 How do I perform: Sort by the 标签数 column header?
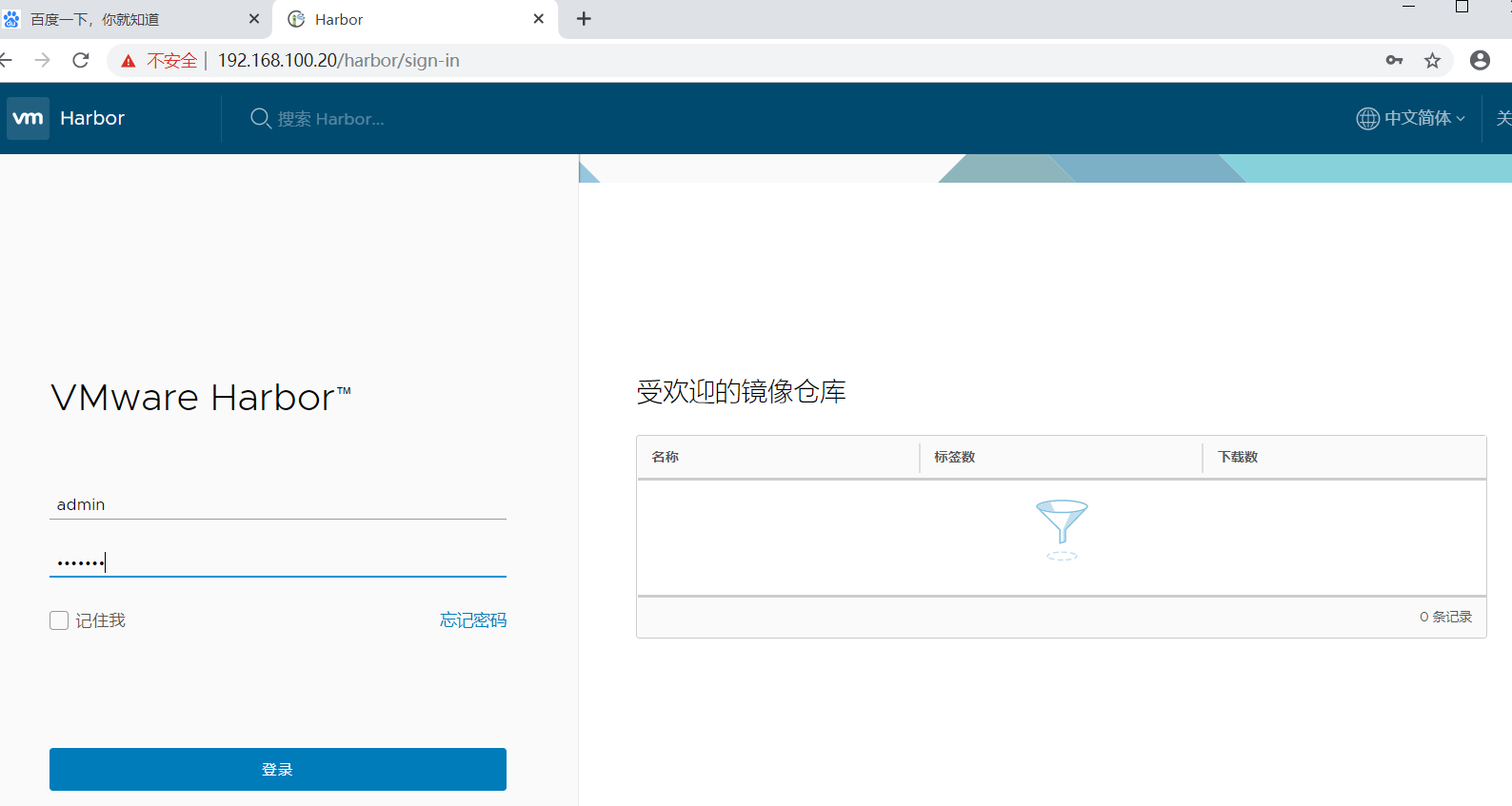coord(954,457)
